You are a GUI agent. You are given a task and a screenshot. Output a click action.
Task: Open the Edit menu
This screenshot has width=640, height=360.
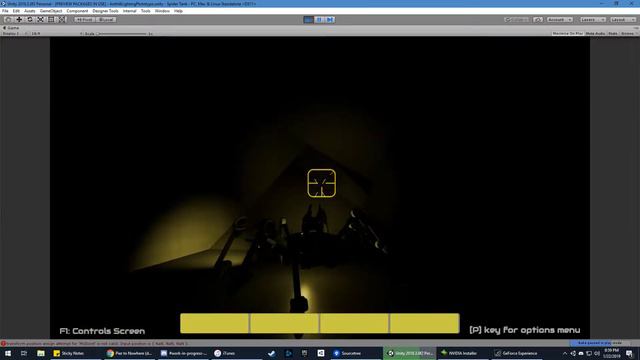(x=16, y=11)
